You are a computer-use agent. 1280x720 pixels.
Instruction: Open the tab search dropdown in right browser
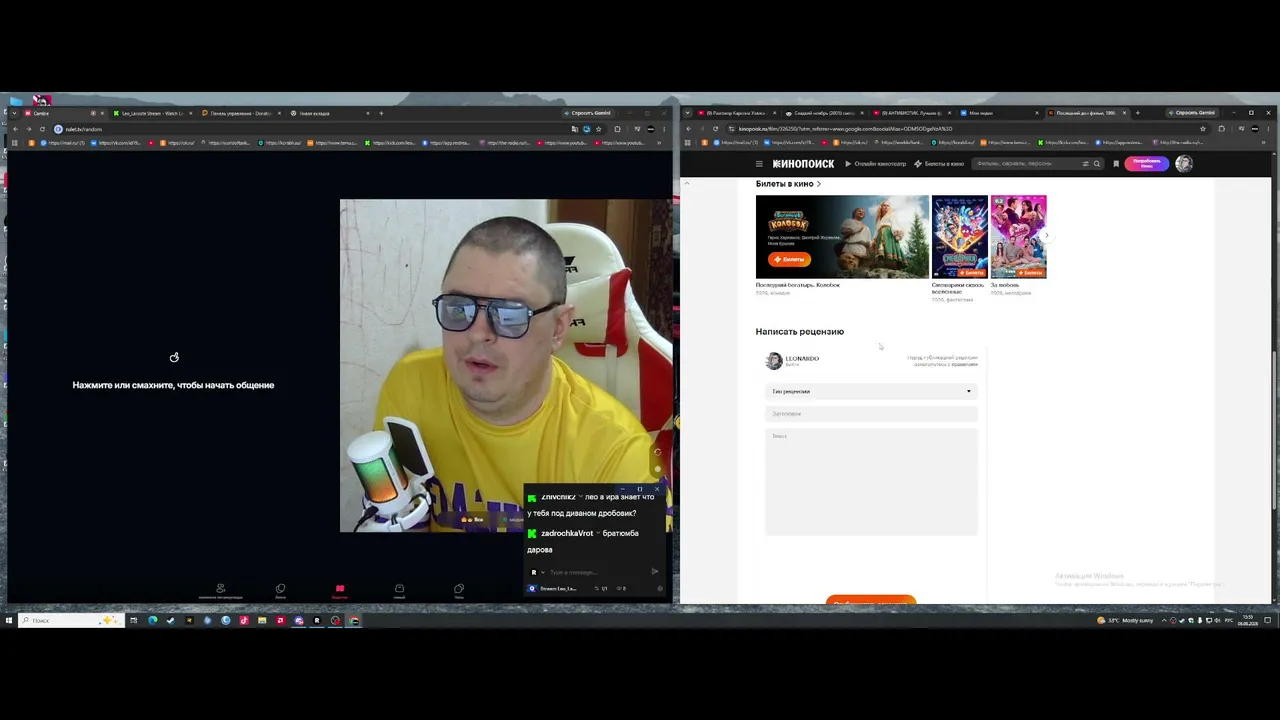pyautogui.click(x=687, y=113)
